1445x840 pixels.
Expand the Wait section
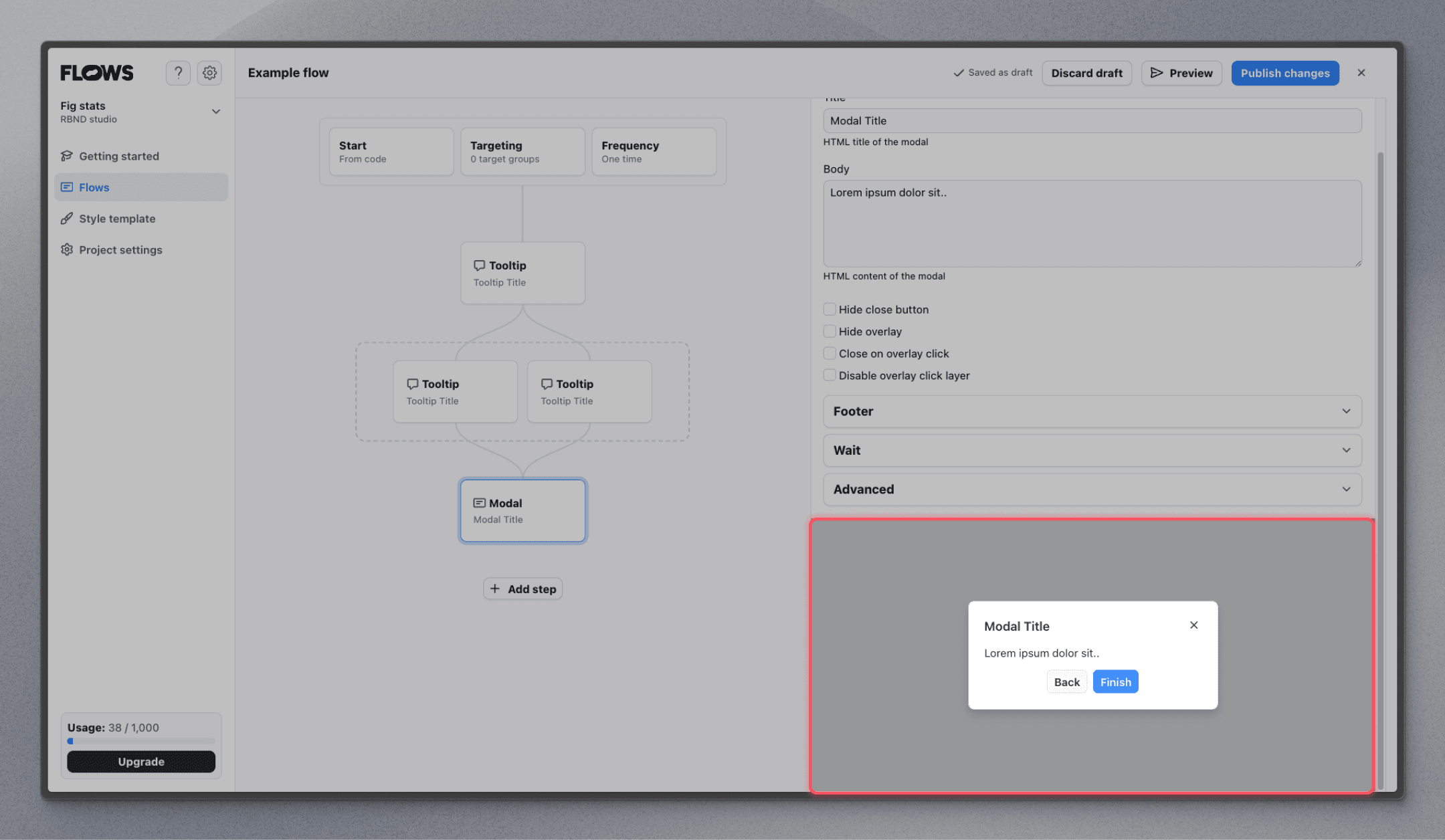(x=1092, y=450)
